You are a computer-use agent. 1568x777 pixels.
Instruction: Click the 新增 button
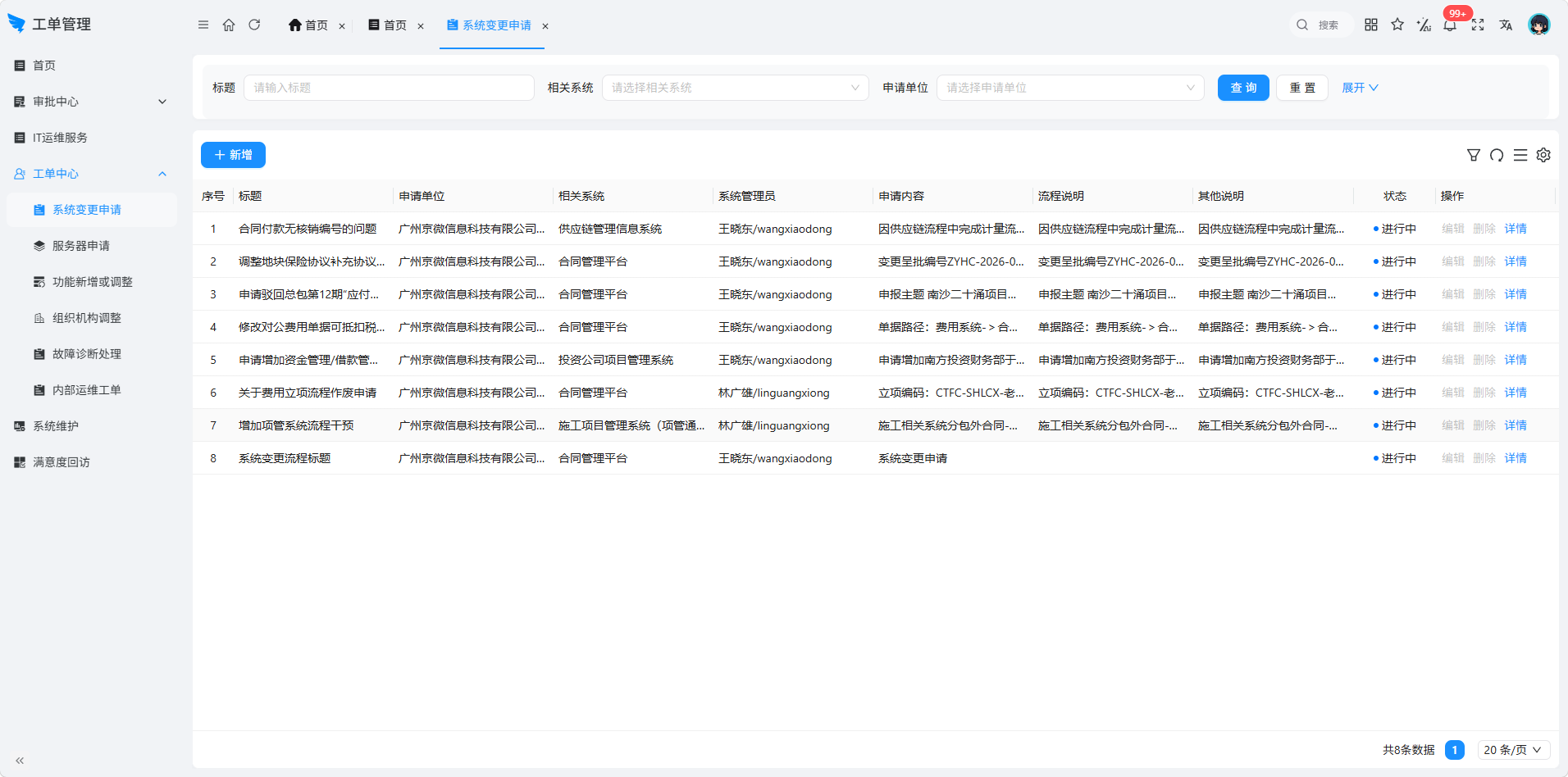click(x=233, y=155)
